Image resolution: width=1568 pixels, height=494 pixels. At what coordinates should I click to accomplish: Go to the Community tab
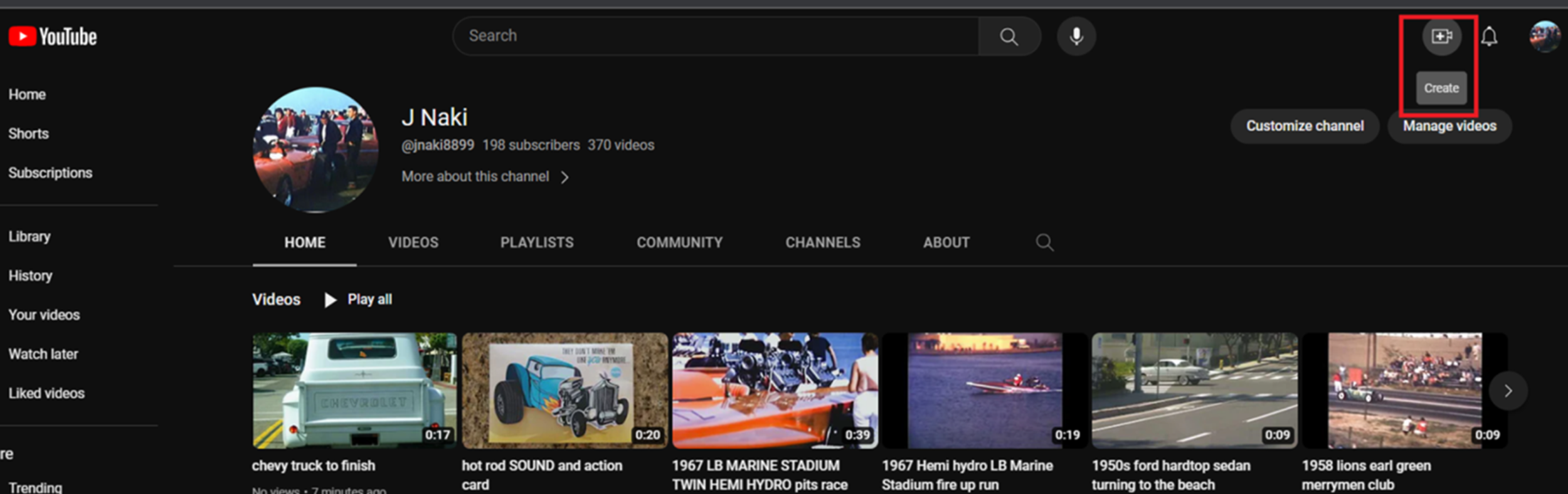point(679,243)
